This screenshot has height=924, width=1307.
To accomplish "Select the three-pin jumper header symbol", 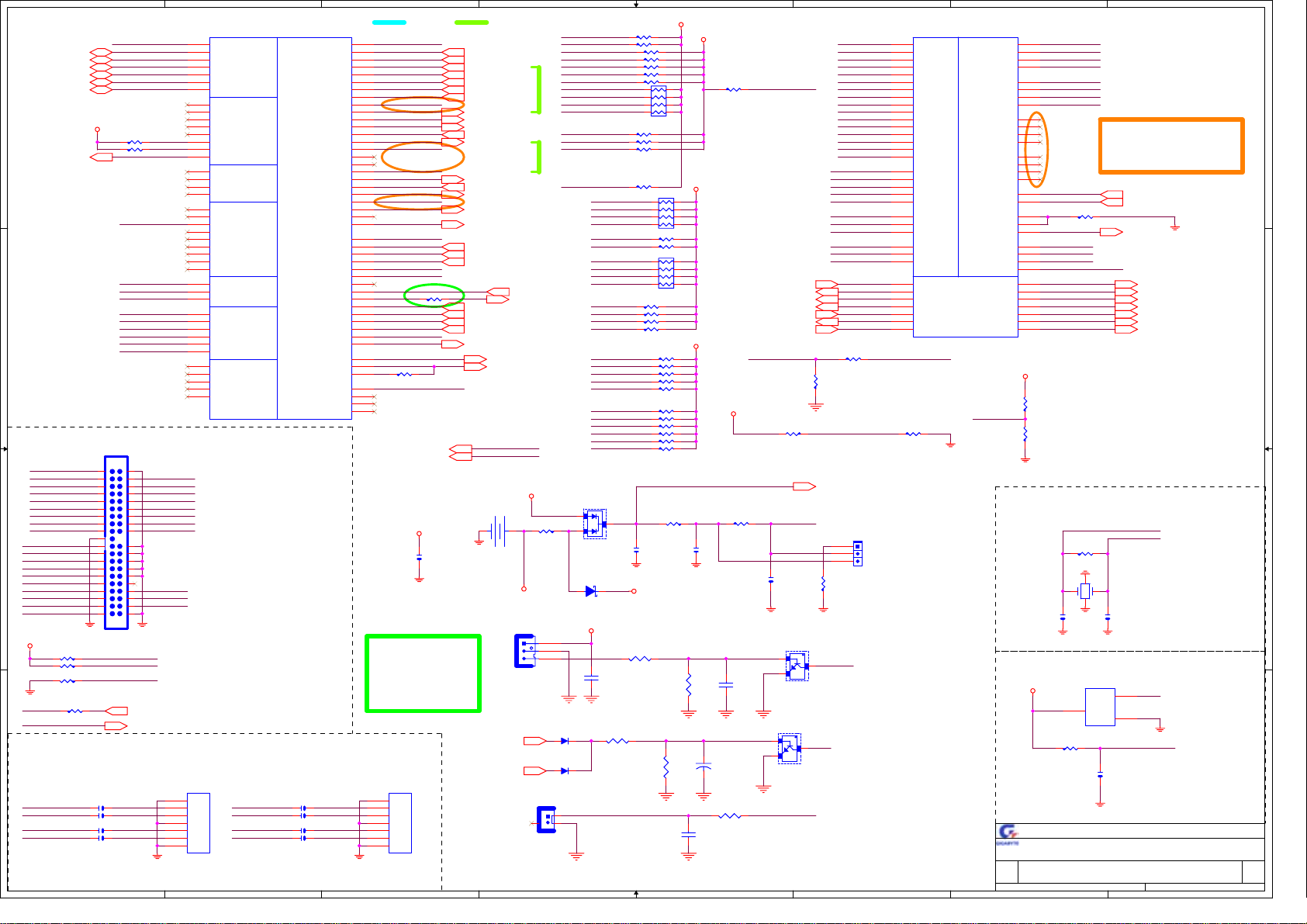I will (857, 553).
